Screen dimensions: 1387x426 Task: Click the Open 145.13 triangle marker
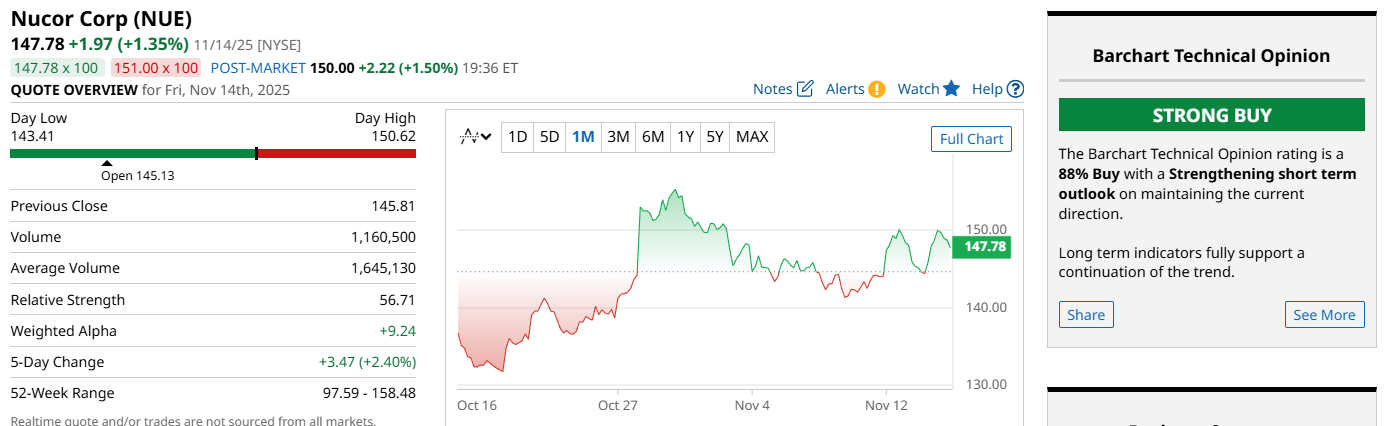pos(107,163)
